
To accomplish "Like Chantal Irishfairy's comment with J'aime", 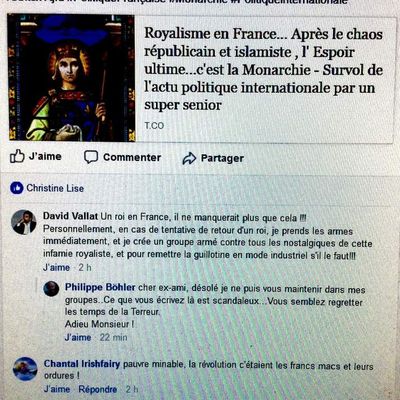I will (57, 389).
